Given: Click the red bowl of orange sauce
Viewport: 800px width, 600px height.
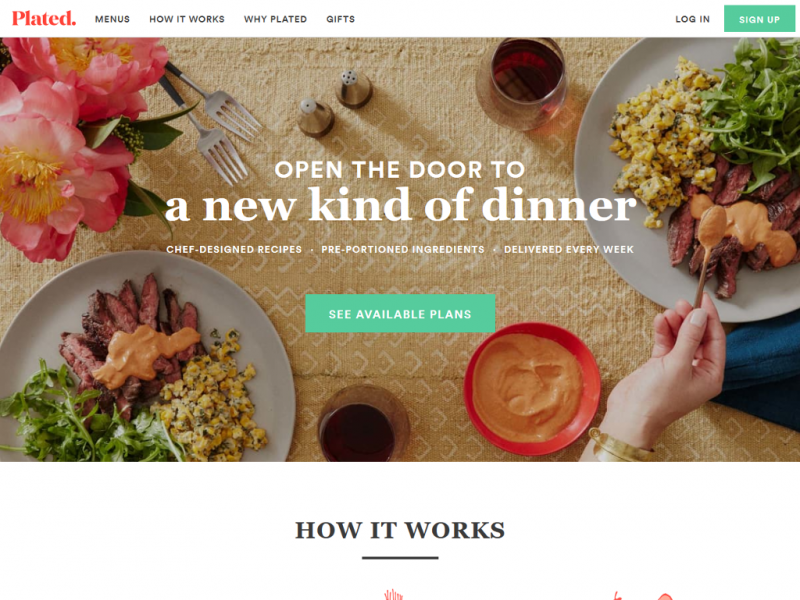Looking at the screenshot, I should coord(532,389).
